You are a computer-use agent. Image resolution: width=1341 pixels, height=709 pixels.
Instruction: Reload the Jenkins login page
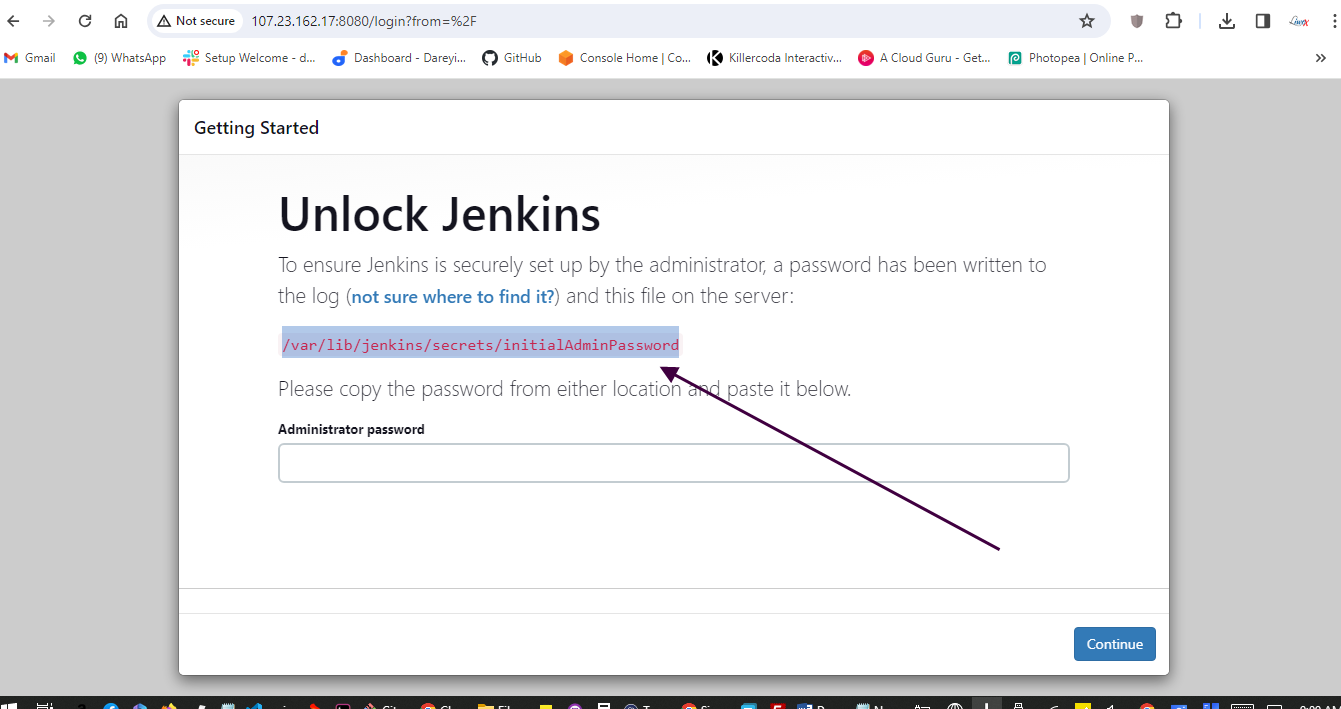tap(85, 21)
